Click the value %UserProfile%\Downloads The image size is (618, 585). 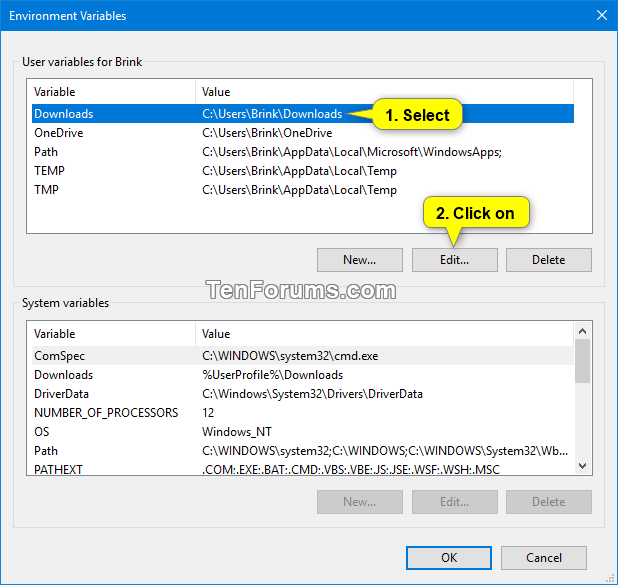pos(272,374)
